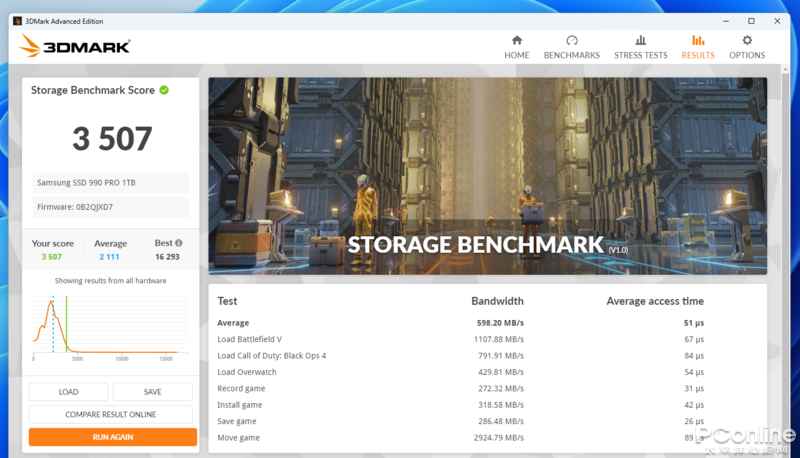Open the Stress Tests chart icon
Image resolution: width=800 pixels, height=458 pixels.
[x=640, y=40]
